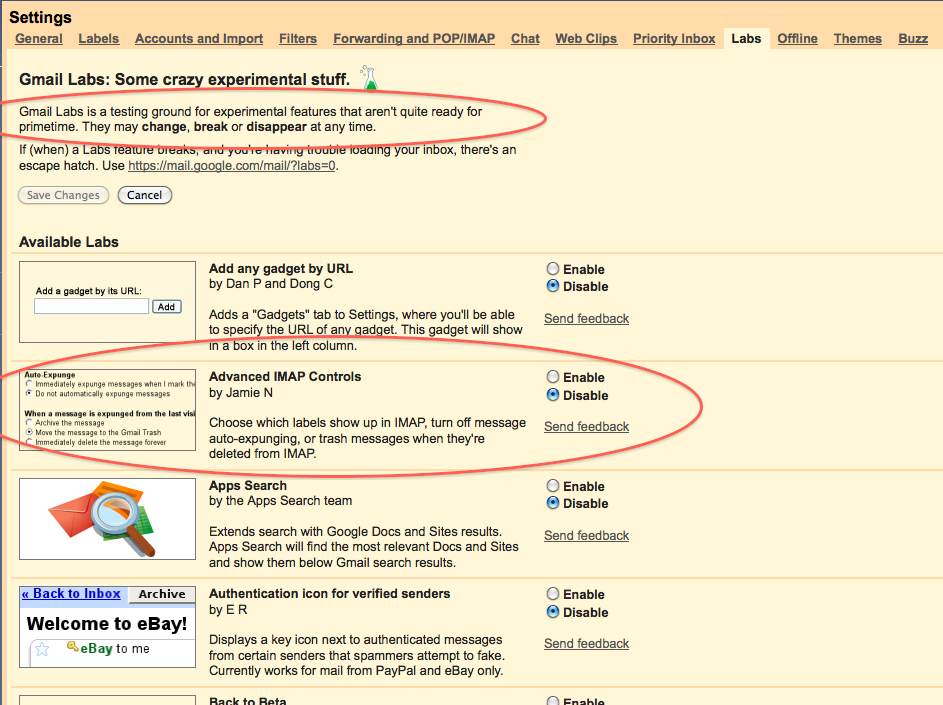This screenshot has width=943, height=705.
Task: Click the Advanced IMAP Controls preview thumbnail
Action: pyautogui.click(x=107, y=410)
